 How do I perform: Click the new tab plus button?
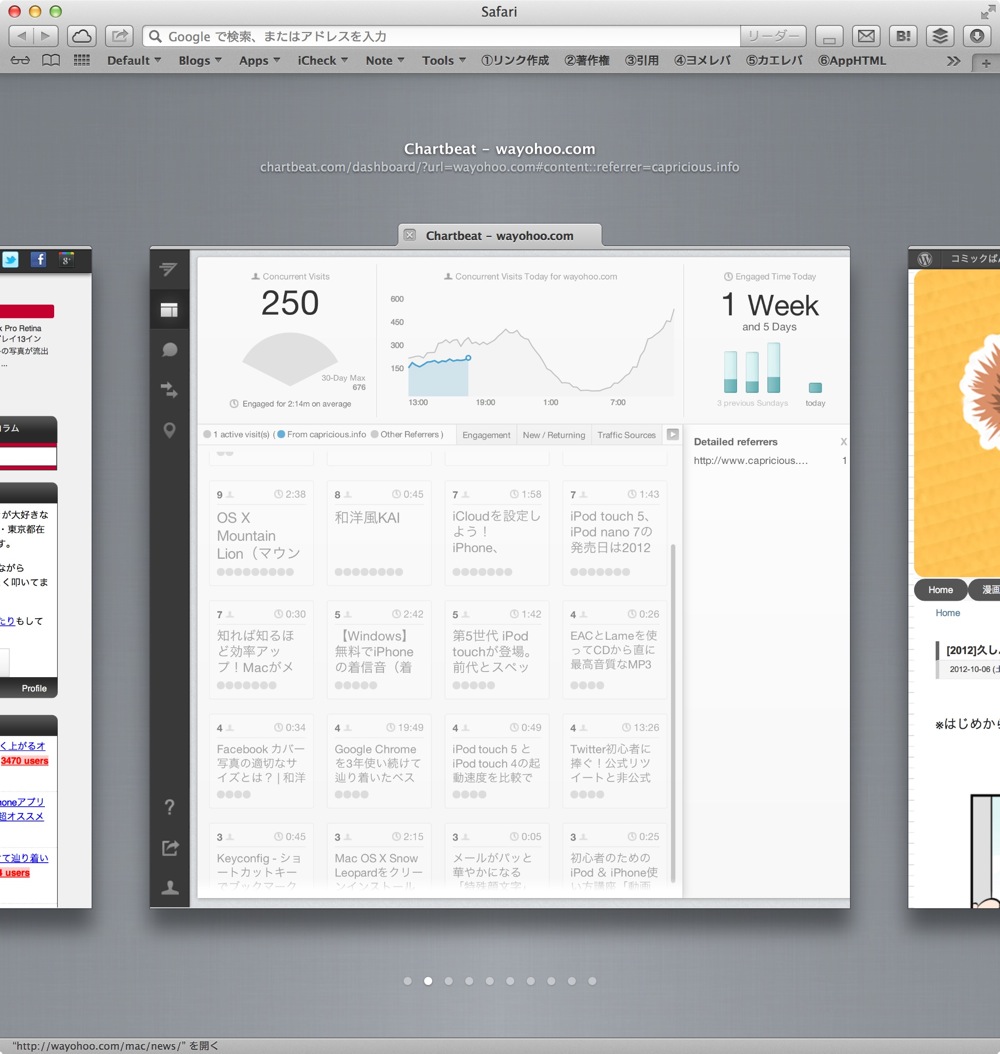tap(986, 63)
